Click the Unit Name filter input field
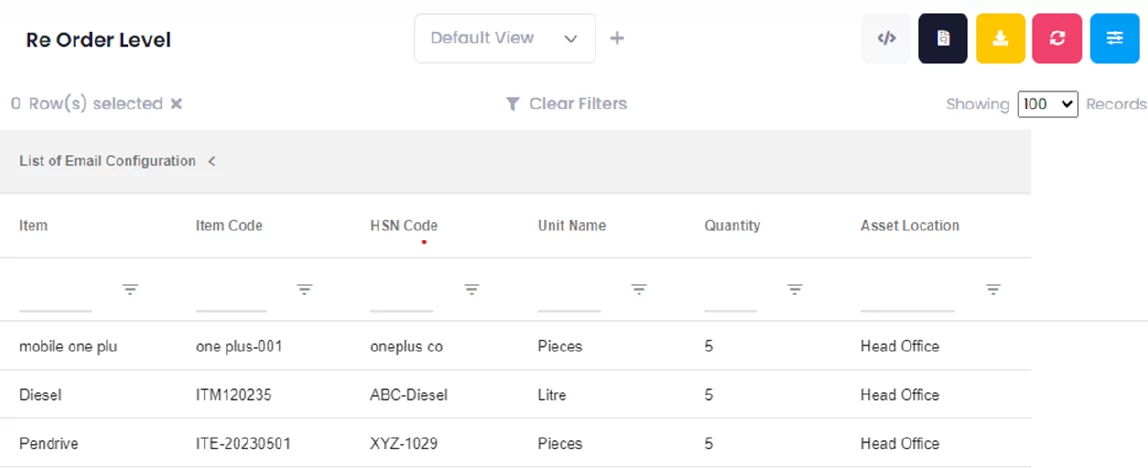The image size is (1148, 468). click(x=569, y=298)
